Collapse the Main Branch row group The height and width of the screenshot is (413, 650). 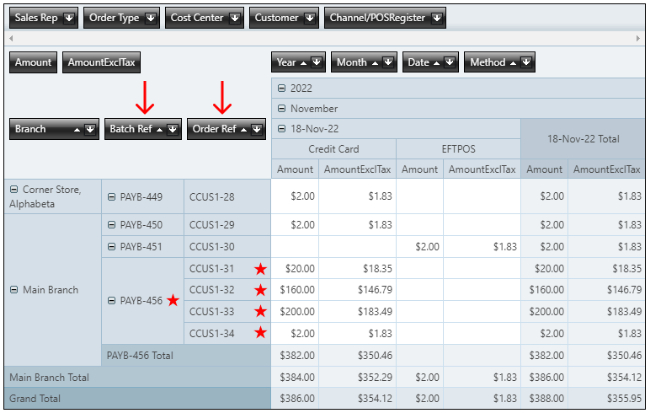[x=13, y=290]
